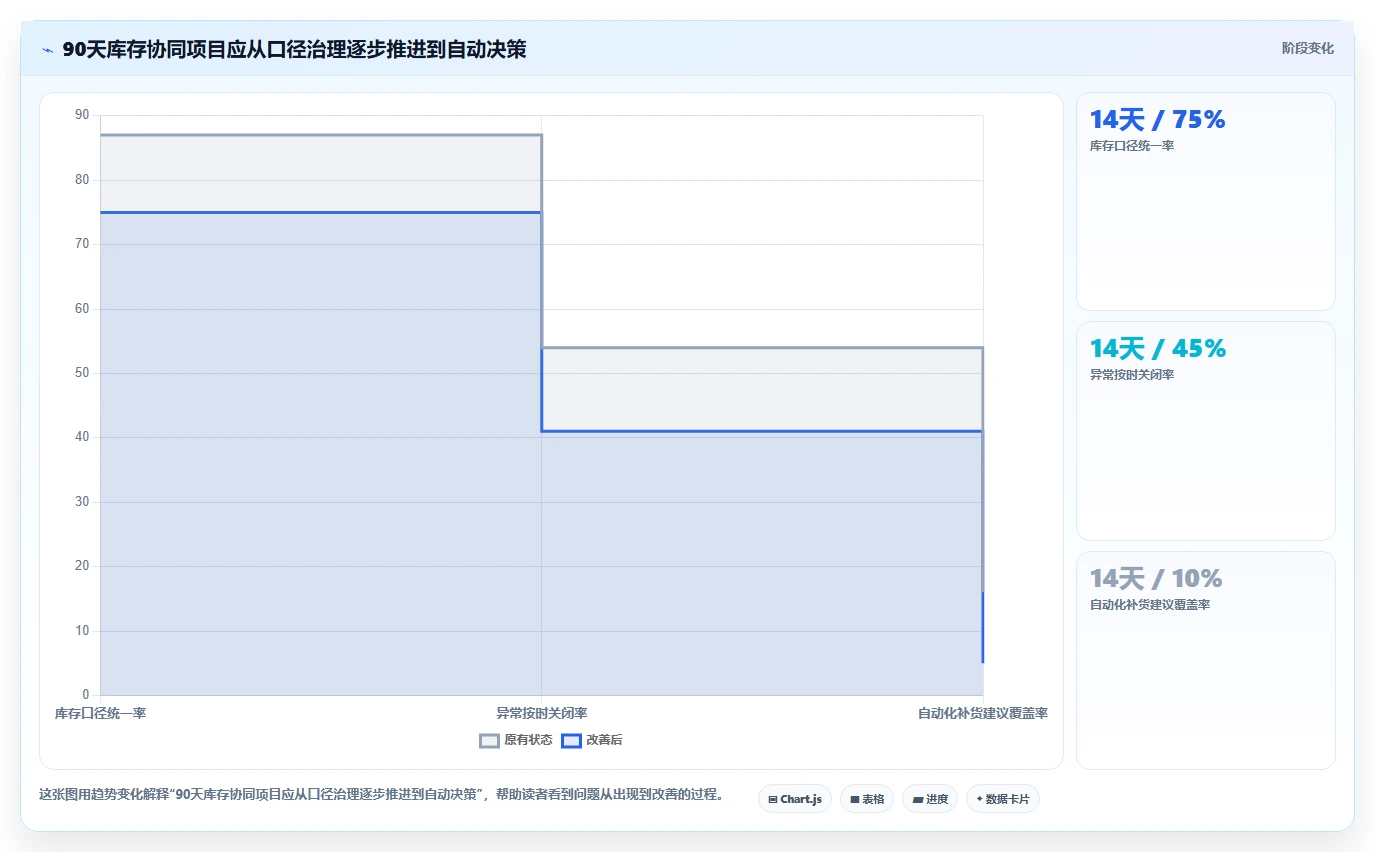This screenshot has height=852, width=1375.
Task: Open the 异常按时关闭率 data card
Action: (x=1205, y=431)
